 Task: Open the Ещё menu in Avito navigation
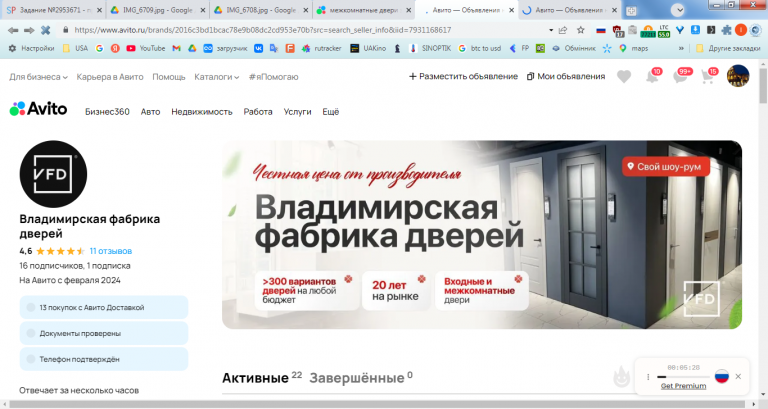click(x=331, y=112)
